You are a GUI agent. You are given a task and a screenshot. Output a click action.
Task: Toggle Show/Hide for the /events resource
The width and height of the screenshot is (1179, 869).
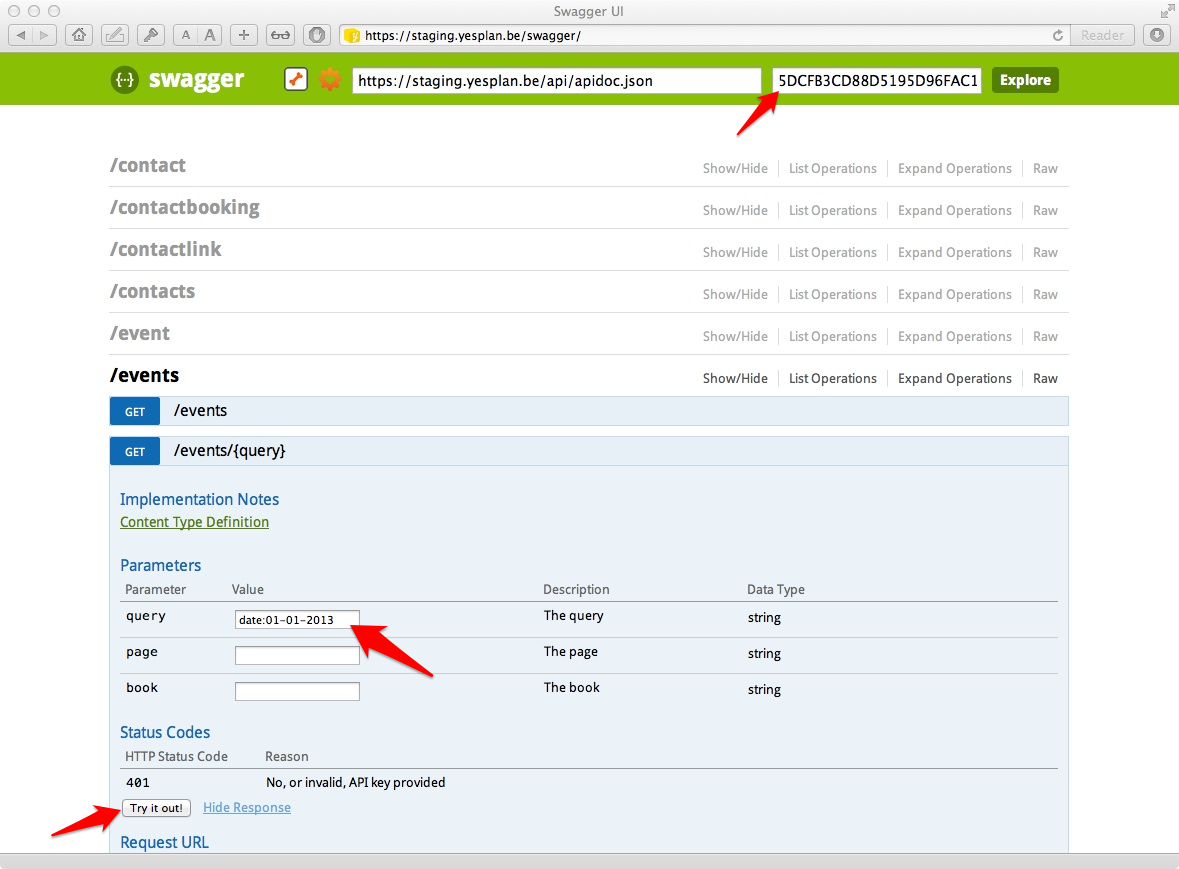click(735, 379)
